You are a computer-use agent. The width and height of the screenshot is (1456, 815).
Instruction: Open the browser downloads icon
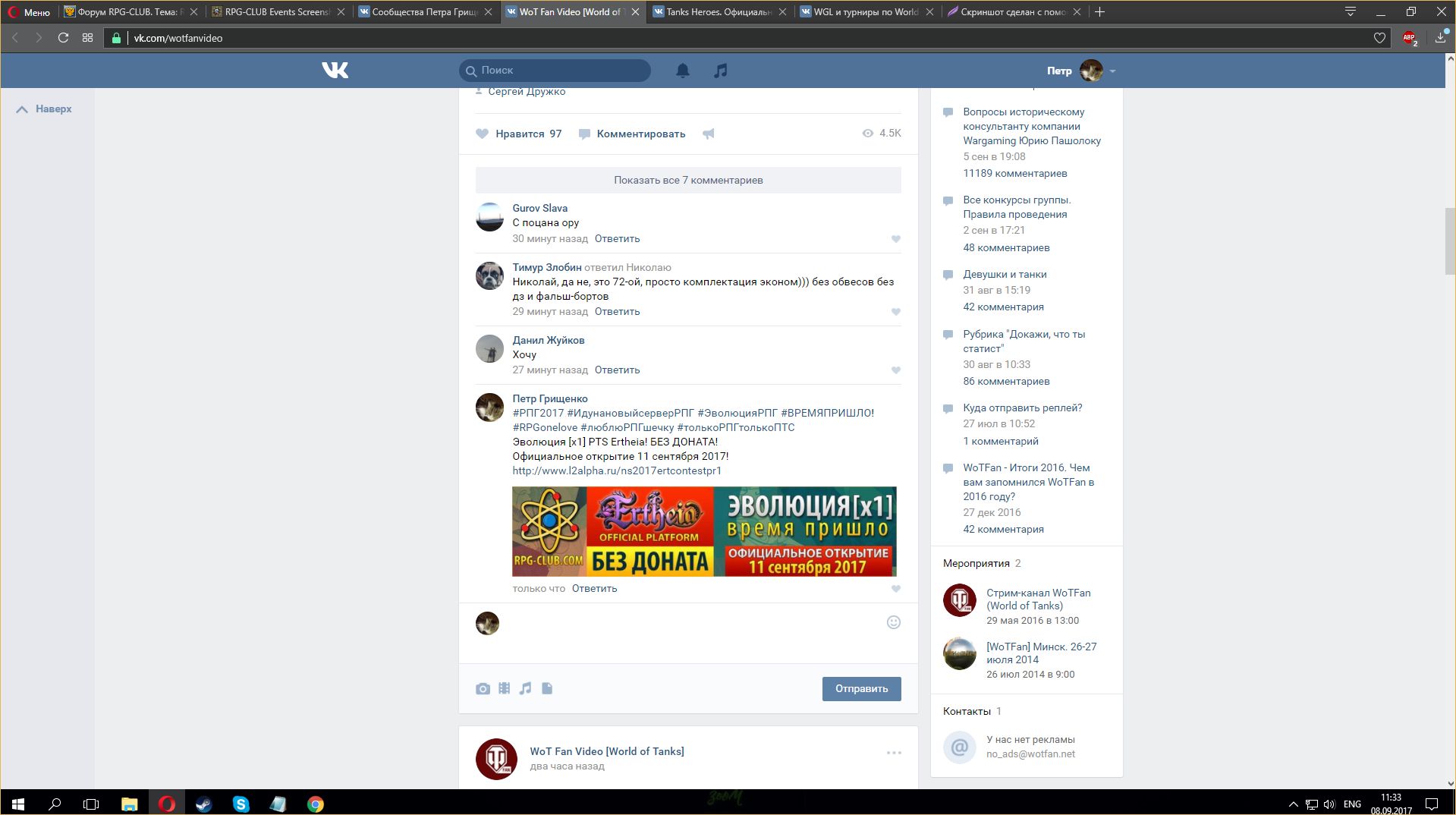point(1440,38)
